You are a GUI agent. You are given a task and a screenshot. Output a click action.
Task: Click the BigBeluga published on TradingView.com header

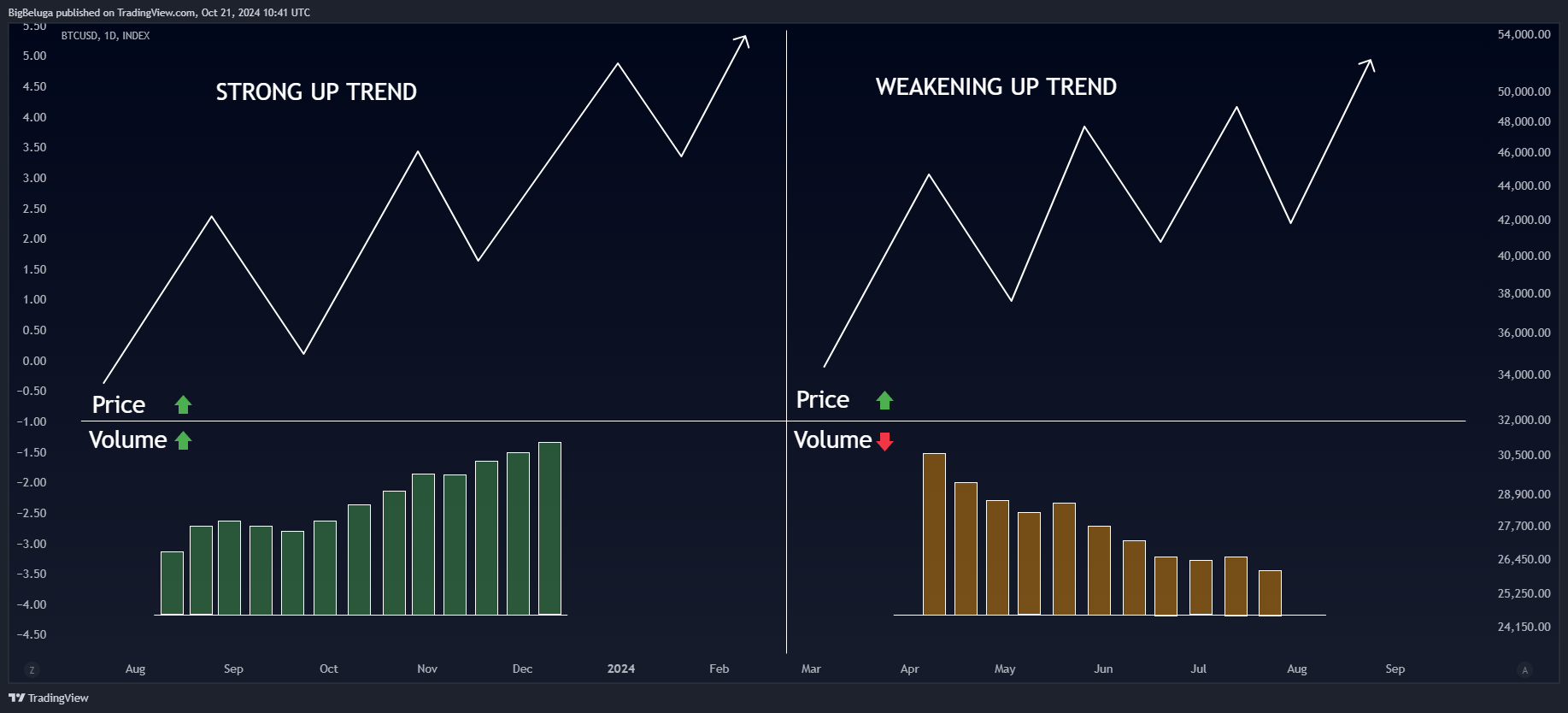[159, 12]
